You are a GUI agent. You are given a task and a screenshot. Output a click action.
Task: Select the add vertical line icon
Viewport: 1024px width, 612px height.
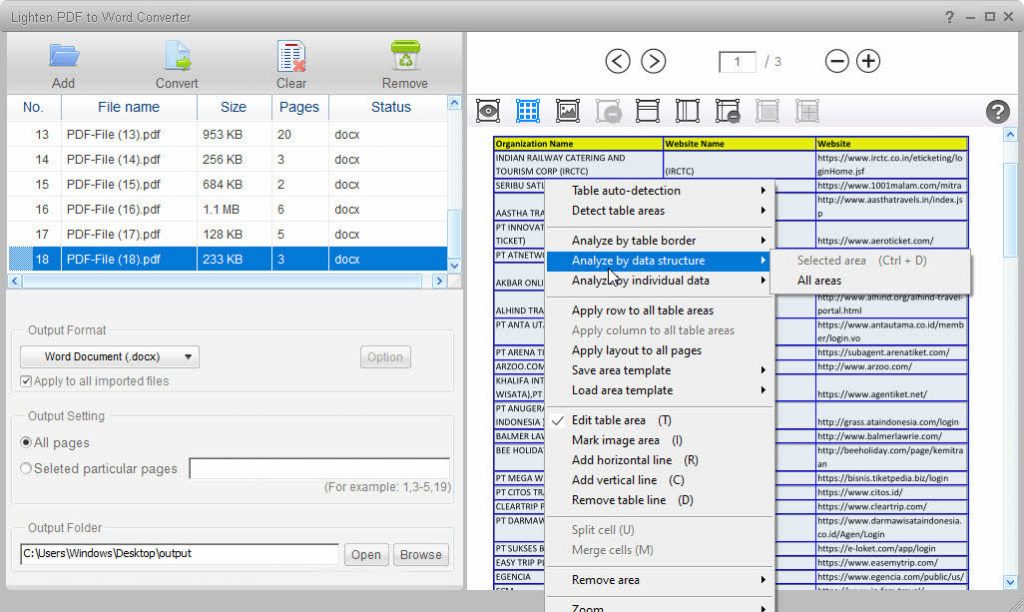coord(687,111)
